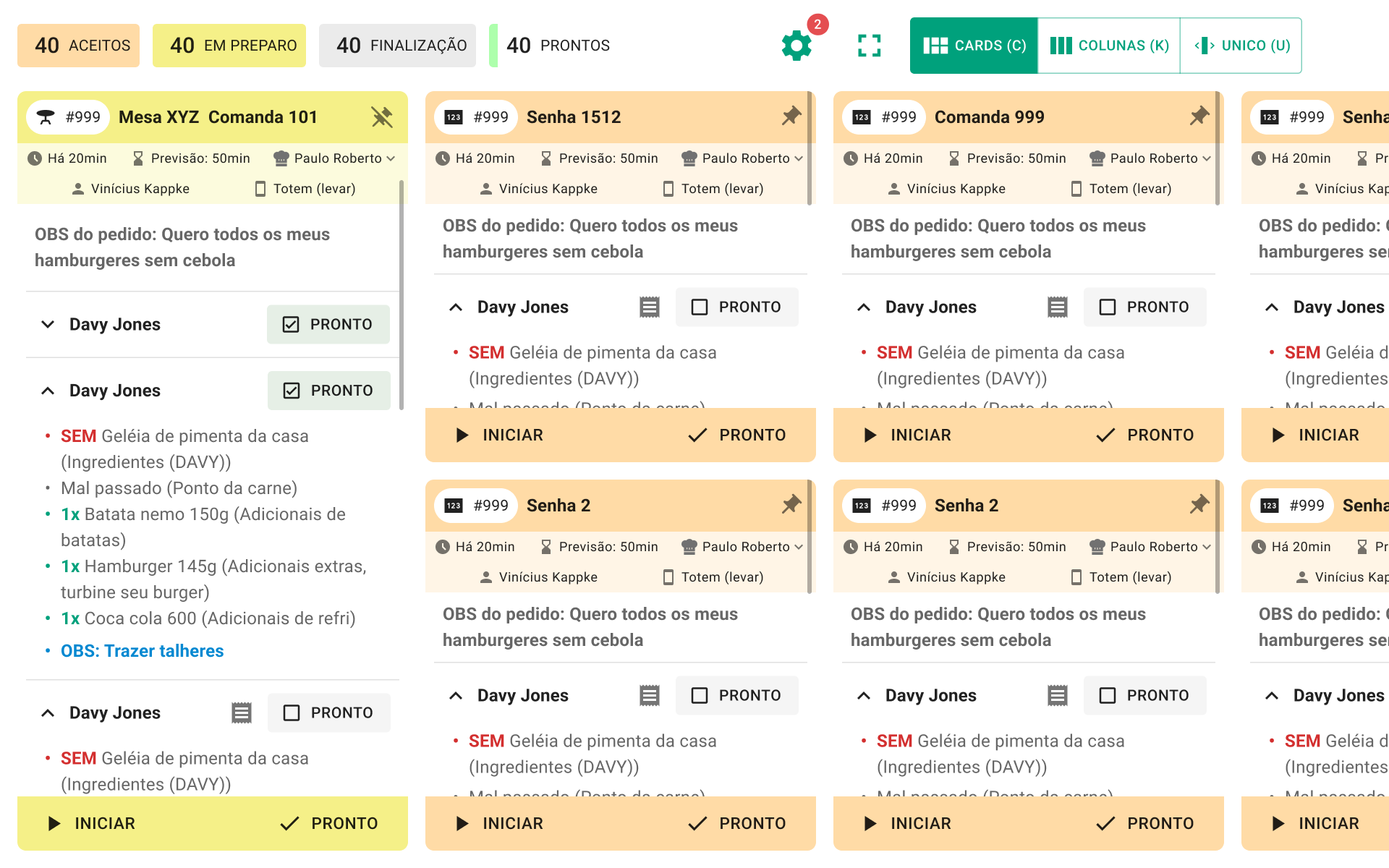Filter by 40 ACEITOS status
The width and height of the screenshot is (1389, 868).
tap(79, 46)
